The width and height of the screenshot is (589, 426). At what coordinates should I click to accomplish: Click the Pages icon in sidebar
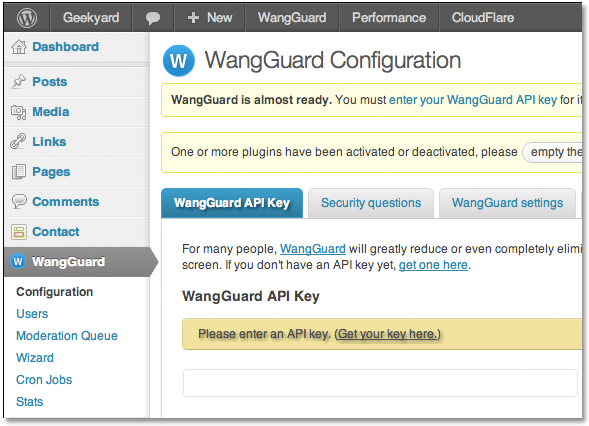coord(19,172)
